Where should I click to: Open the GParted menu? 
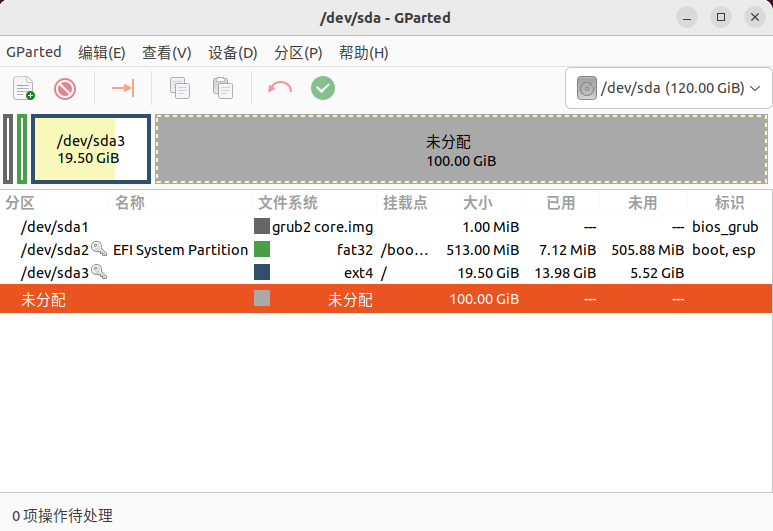coord(34,52)
